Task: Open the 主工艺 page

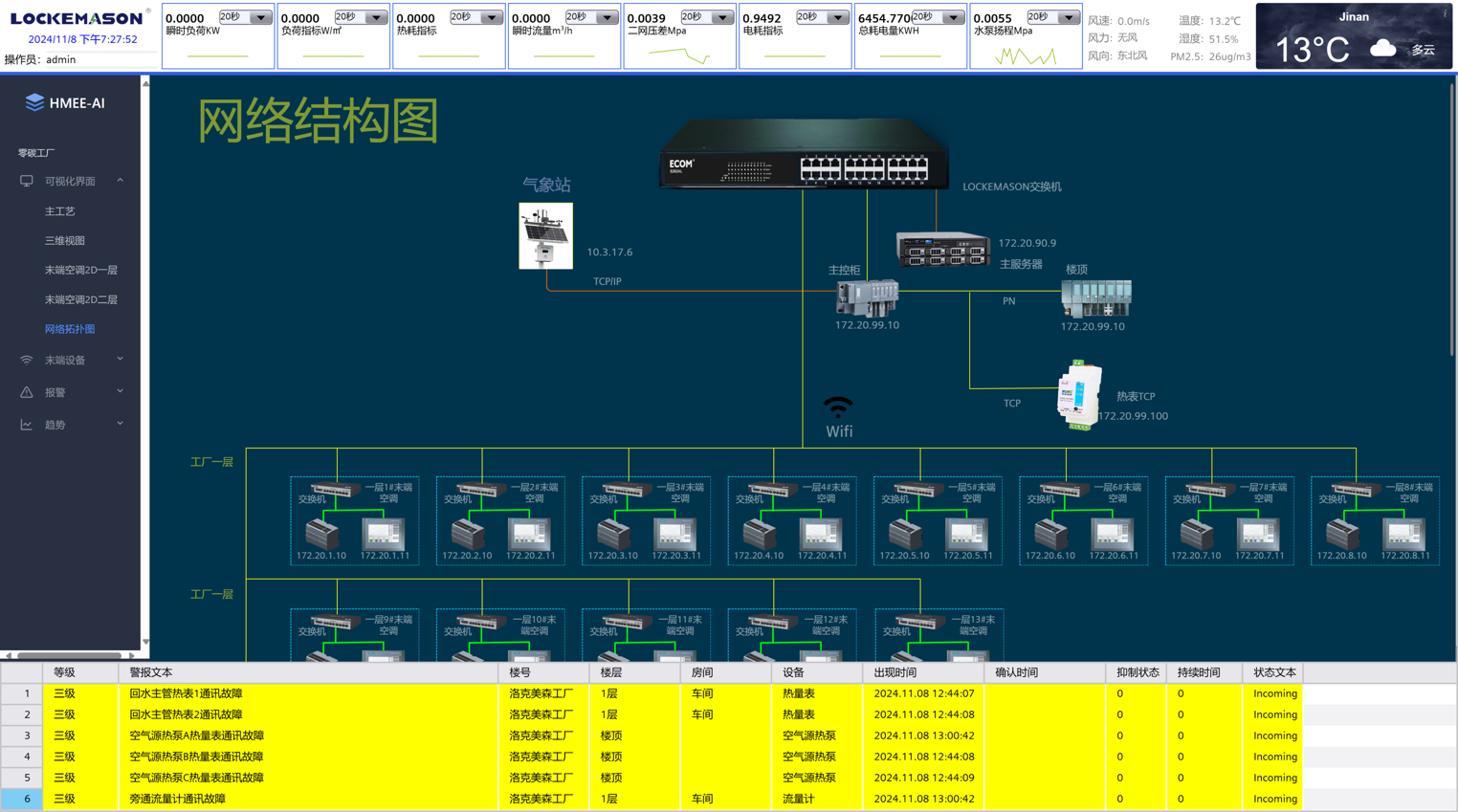Action: [x=59, y=211]
